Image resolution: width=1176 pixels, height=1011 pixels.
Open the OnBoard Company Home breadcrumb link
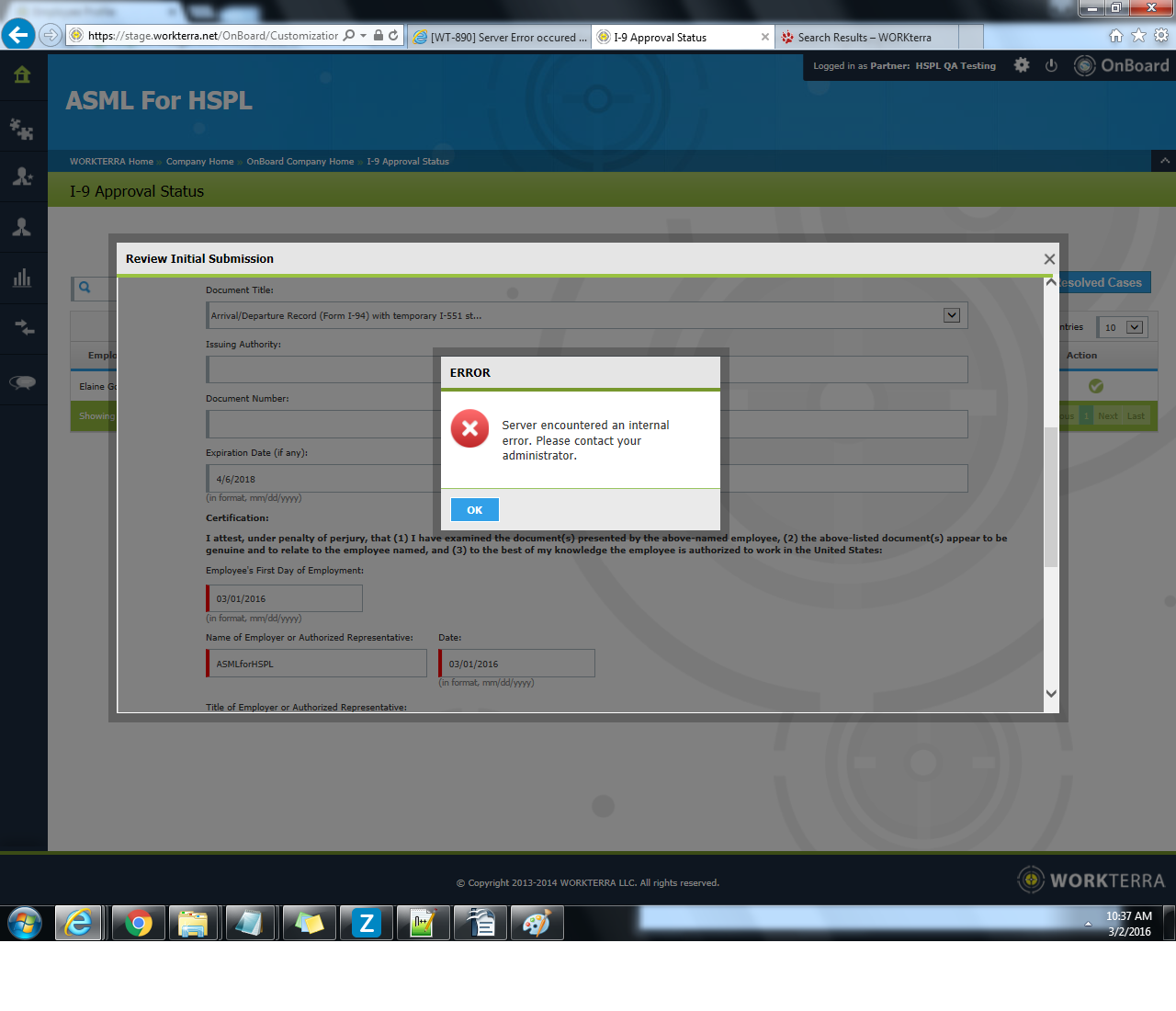click(x=300, y=162)
